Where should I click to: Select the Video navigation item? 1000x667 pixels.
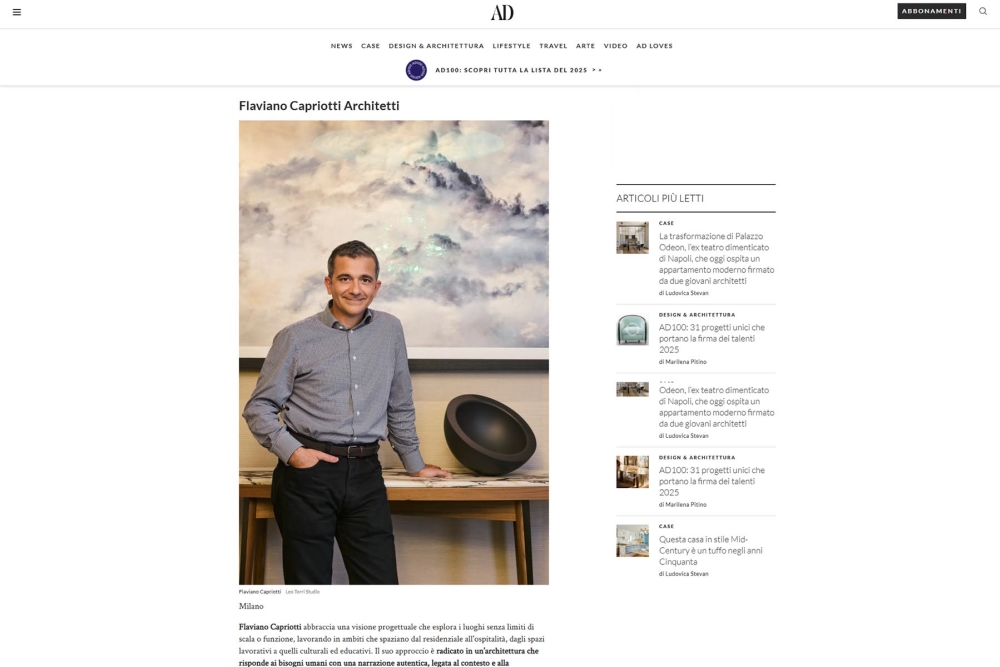pyautogui.click(x=615, y=46)
